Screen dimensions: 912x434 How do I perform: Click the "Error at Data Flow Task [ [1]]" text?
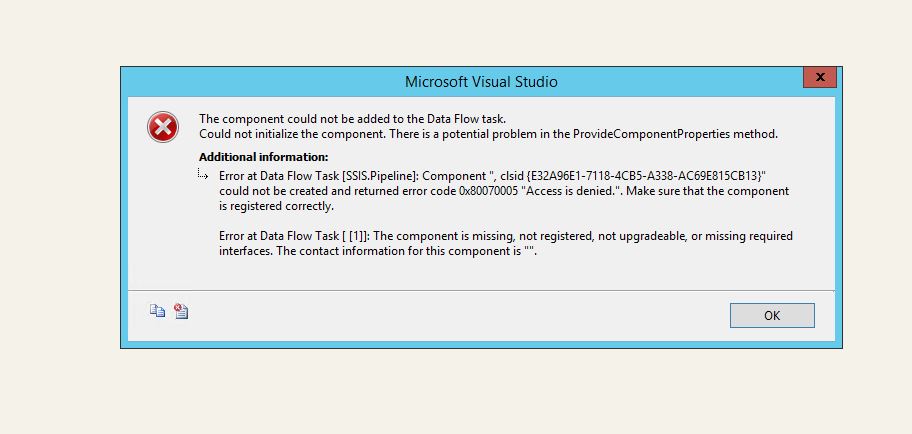pos(297,236)
